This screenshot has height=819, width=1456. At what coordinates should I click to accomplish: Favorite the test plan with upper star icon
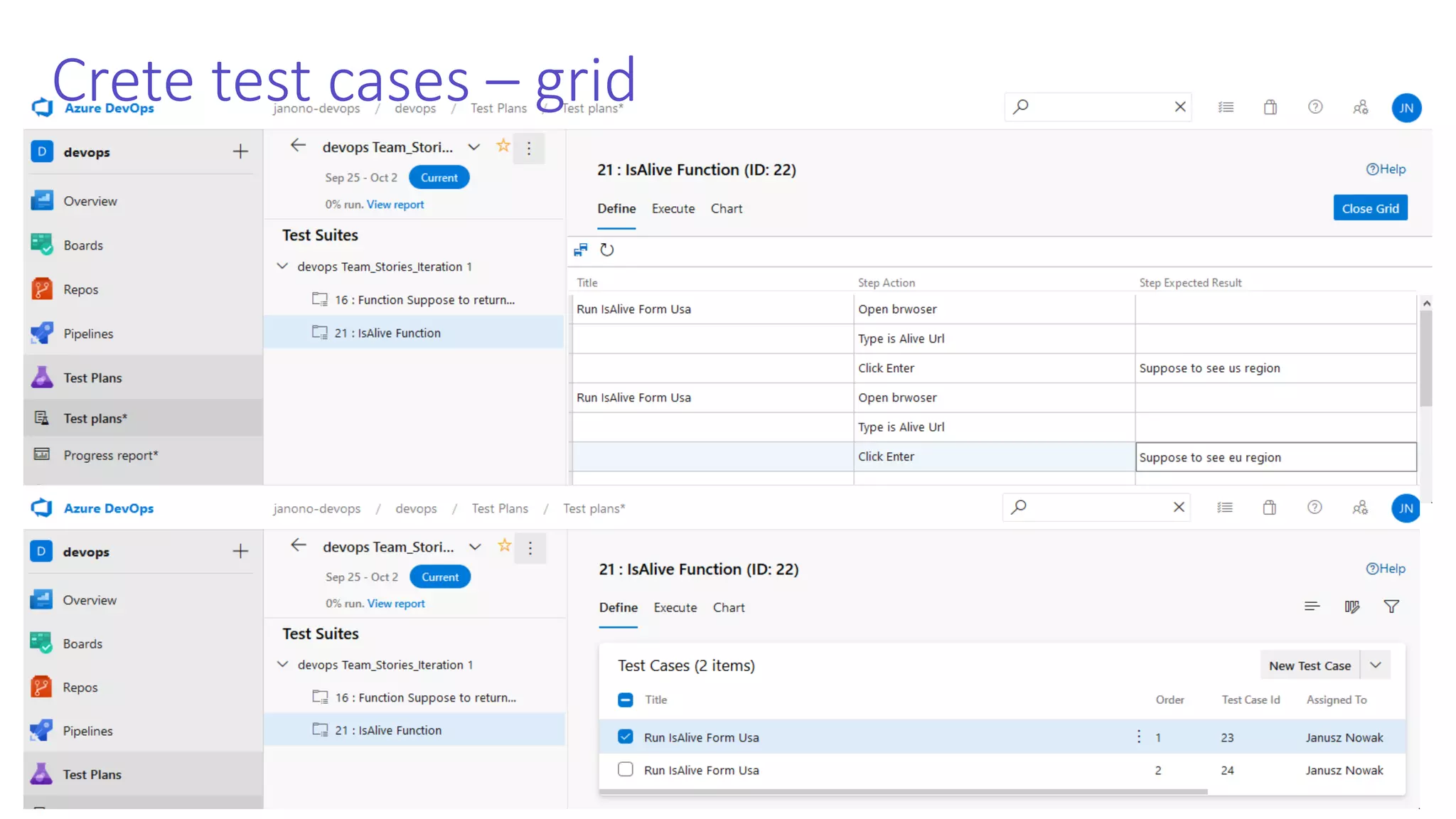[503, 146]
